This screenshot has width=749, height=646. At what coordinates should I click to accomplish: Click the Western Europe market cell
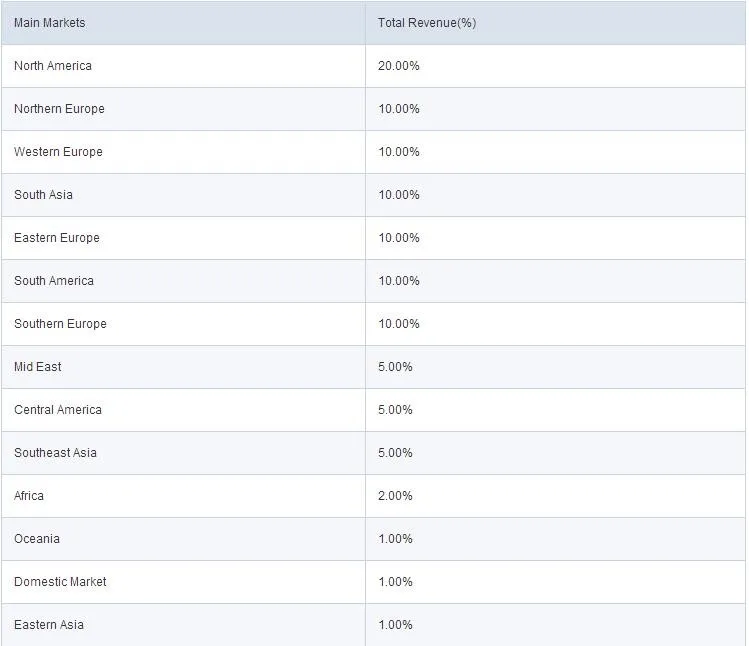[58, 152]
